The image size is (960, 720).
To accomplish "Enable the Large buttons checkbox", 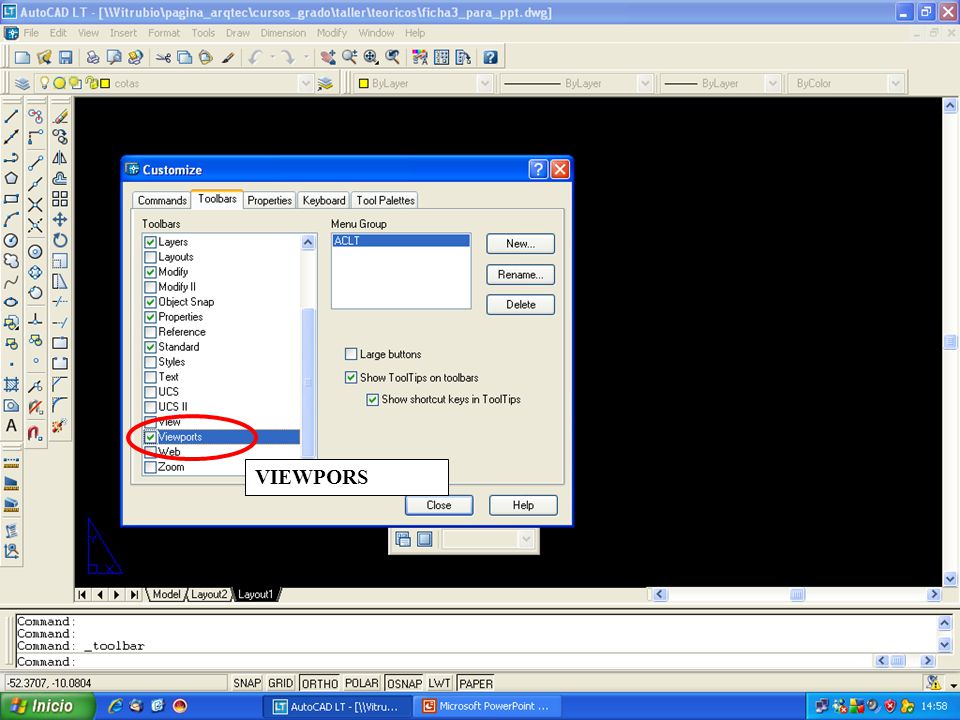I will [x=351, y=354].
